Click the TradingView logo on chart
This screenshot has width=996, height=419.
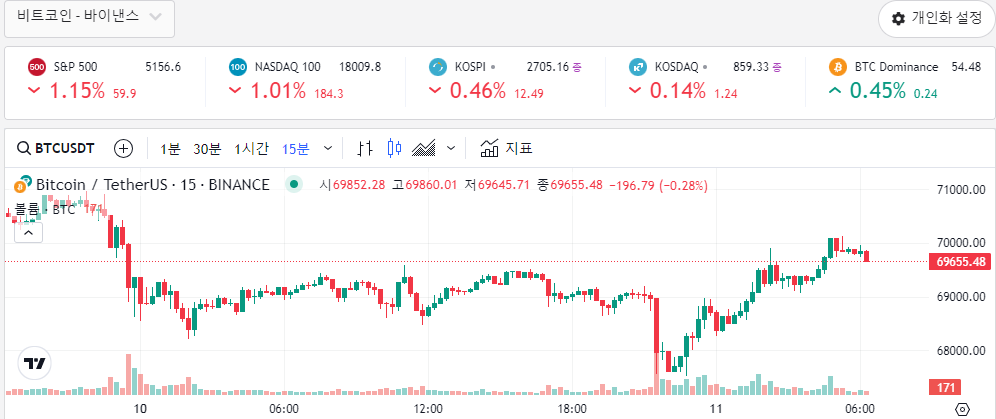(x=35, y=364)
